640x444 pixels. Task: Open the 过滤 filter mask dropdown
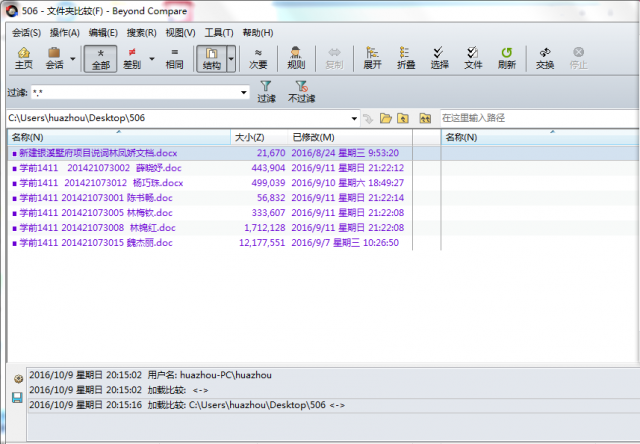point(244,93)
